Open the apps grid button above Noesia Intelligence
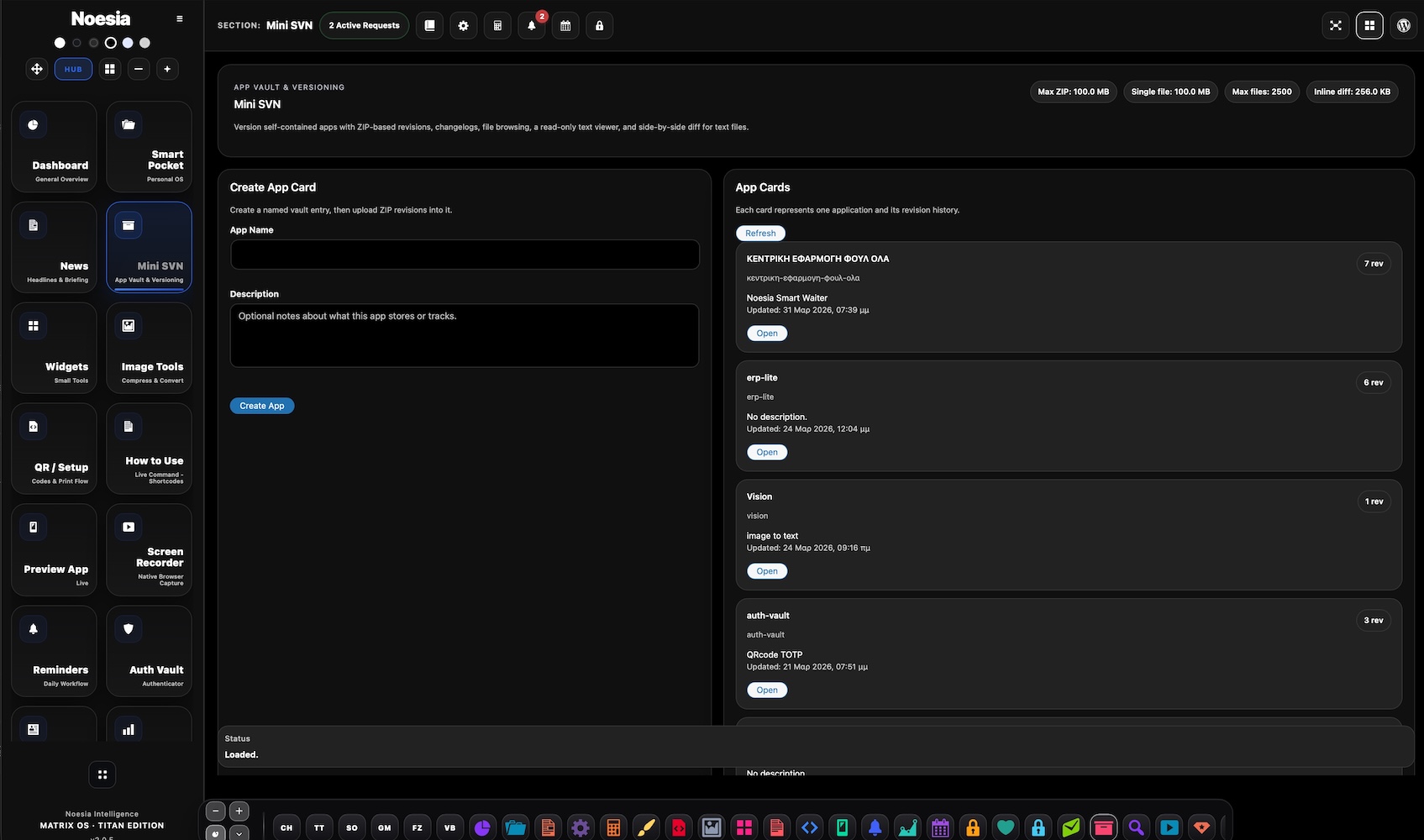 (102, 774)
